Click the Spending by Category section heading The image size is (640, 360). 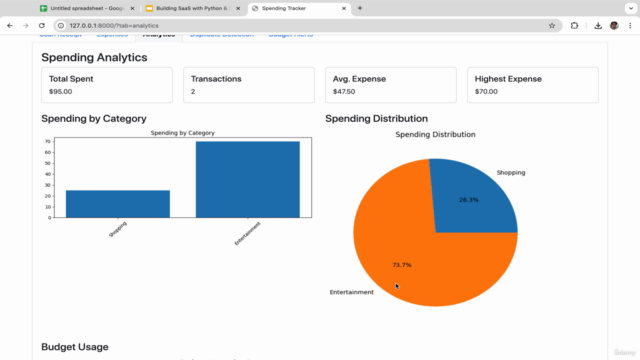[x=94, y=118]
